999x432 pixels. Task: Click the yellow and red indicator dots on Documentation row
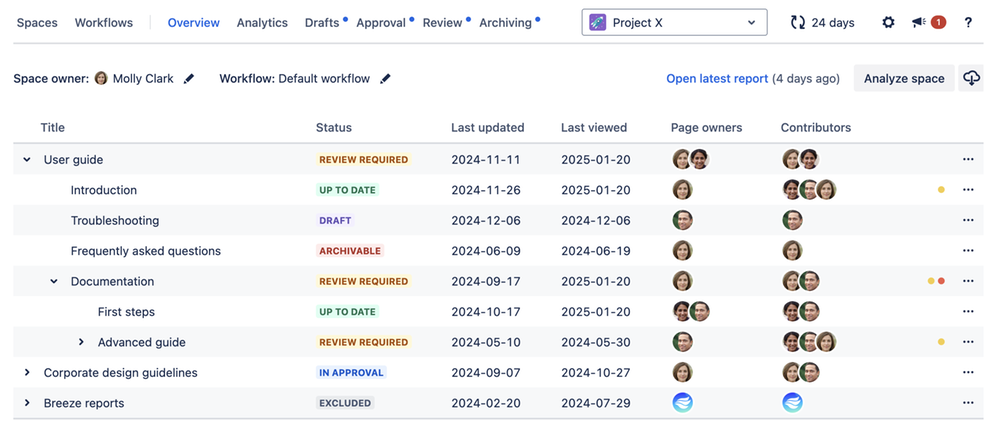tap(936, 281)
